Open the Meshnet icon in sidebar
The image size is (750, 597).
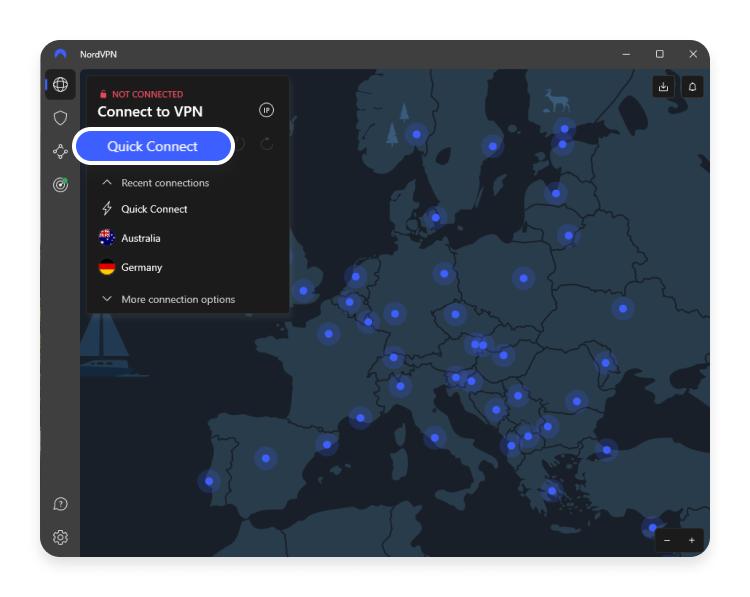click(x=60, y=151)
